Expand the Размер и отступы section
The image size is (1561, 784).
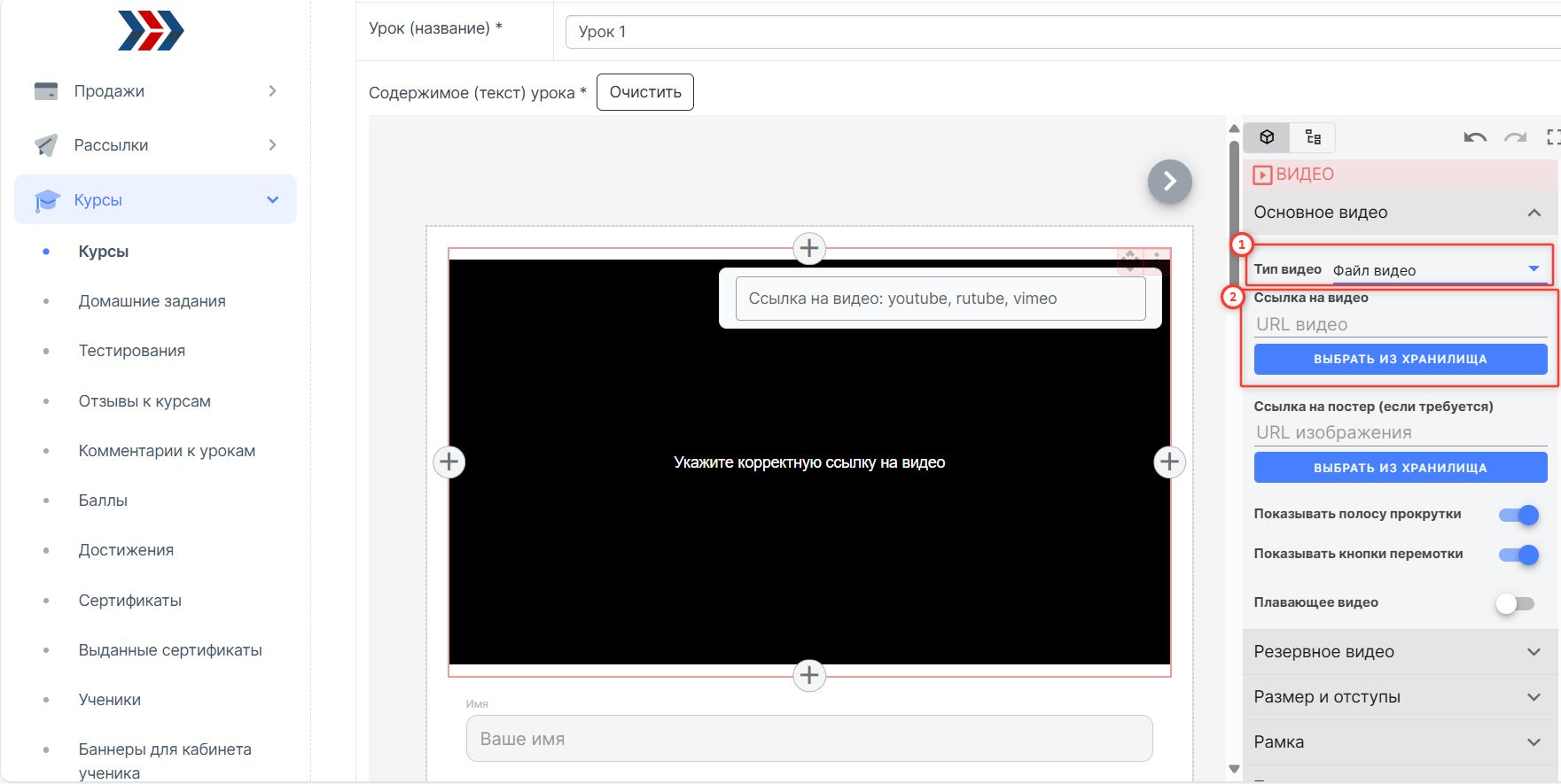point(1398,697)
